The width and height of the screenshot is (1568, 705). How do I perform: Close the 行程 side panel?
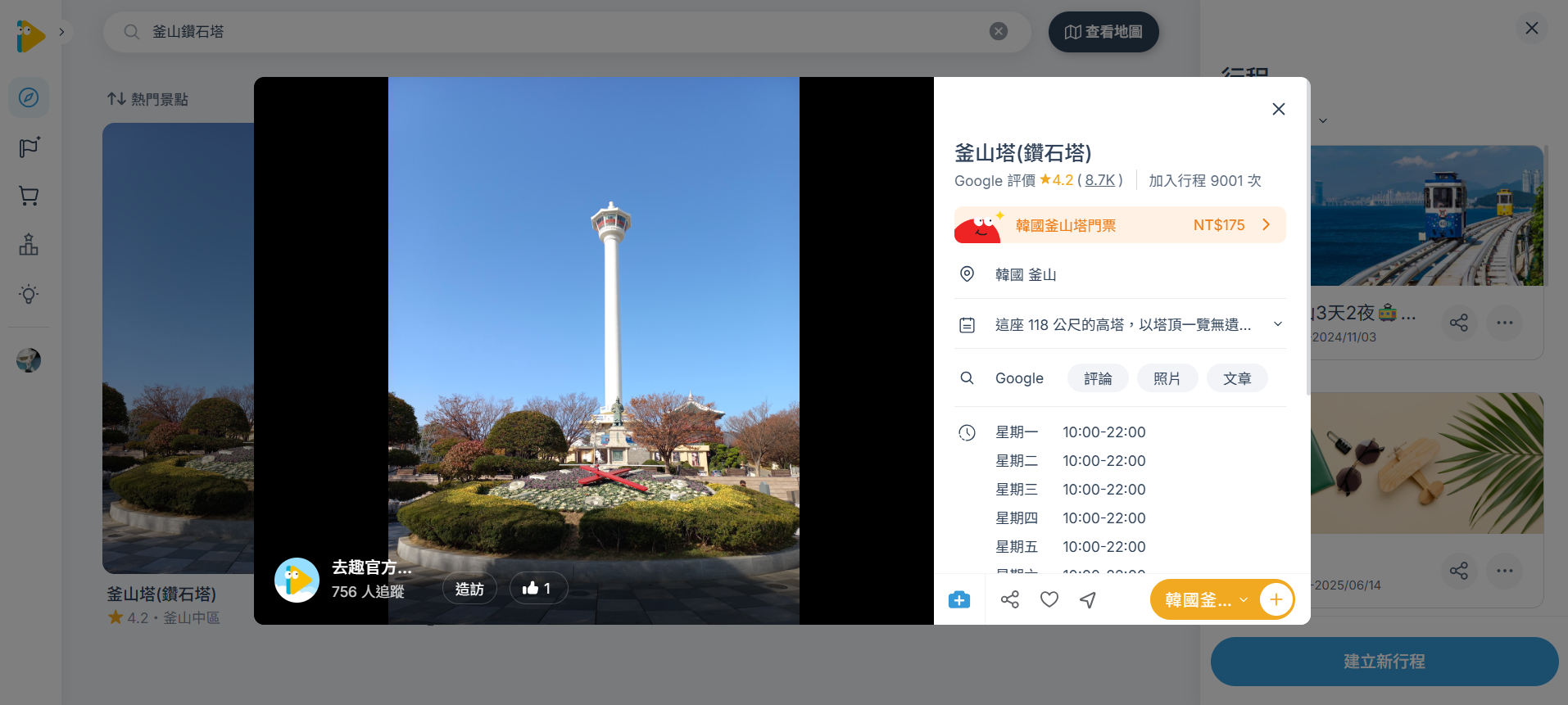click(1532, 29)
